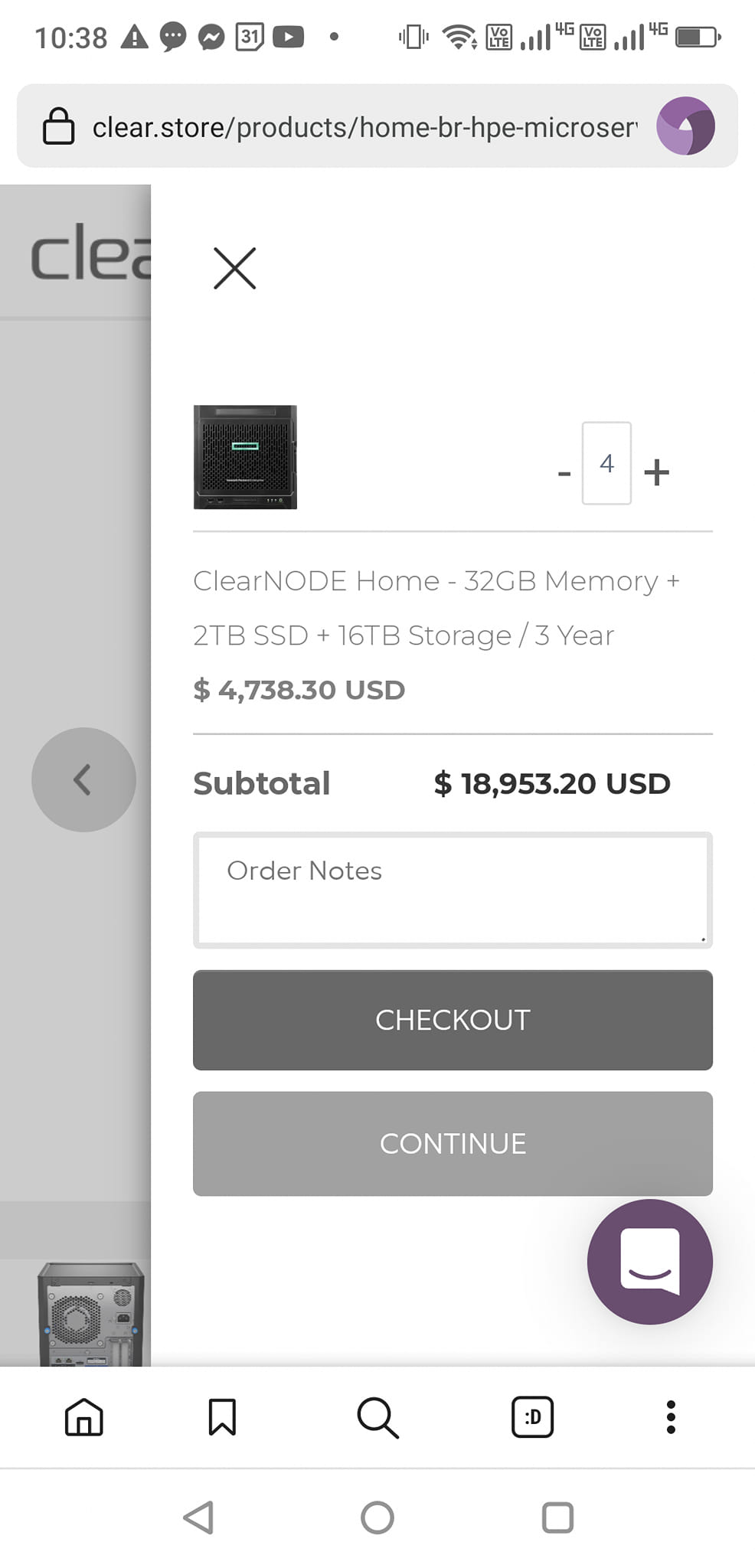Close the cart drawer with X

click(235, 268)
